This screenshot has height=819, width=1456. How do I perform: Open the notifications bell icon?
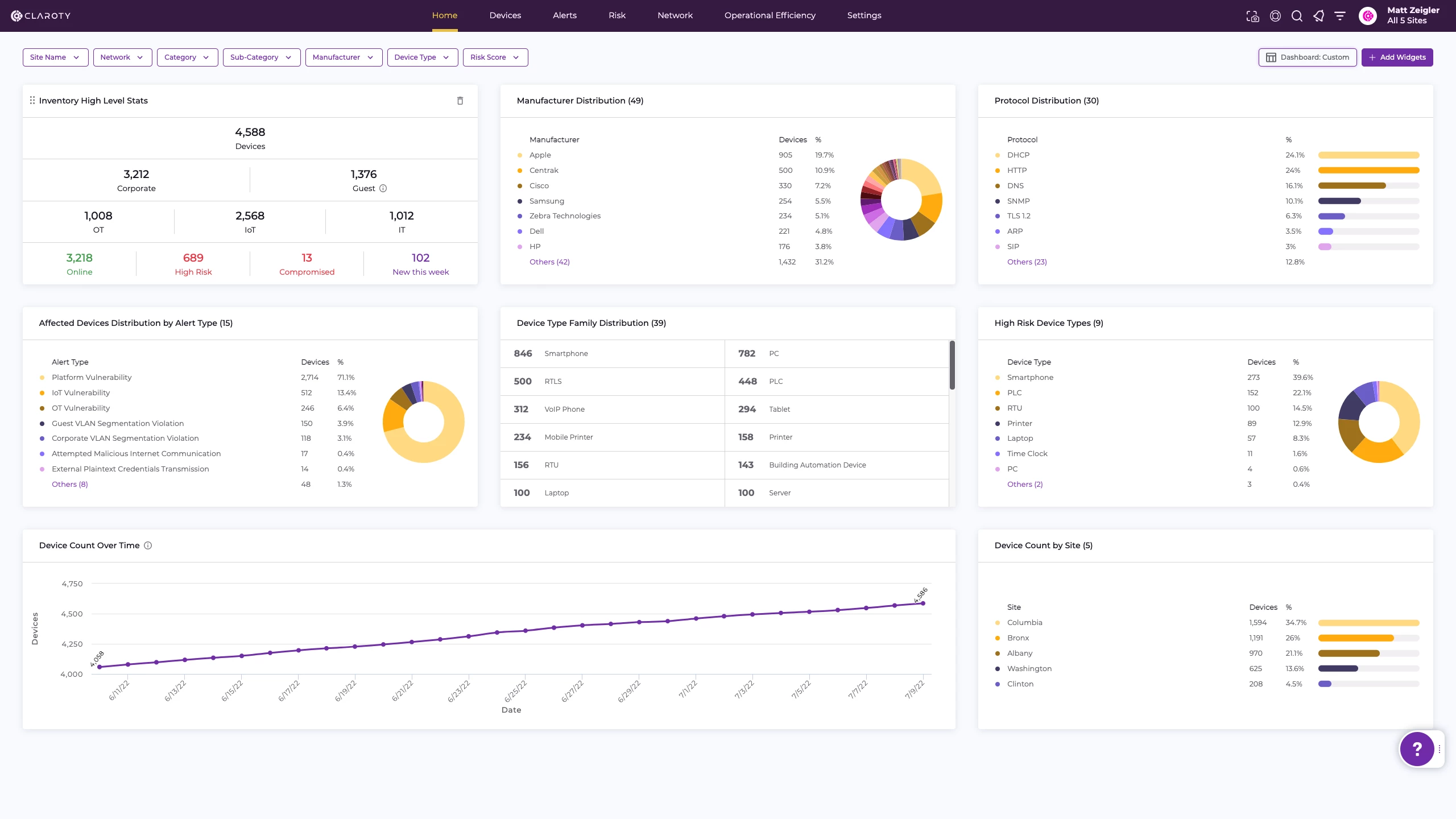(1318, 16)
